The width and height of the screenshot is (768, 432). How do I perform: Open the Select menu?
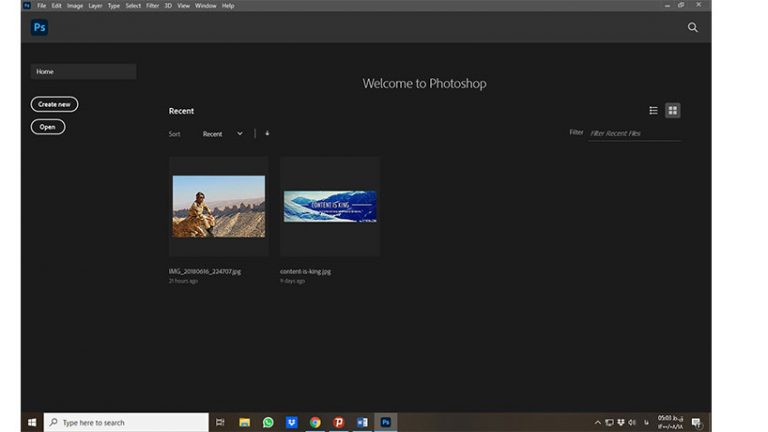click(x=133, y=6)
